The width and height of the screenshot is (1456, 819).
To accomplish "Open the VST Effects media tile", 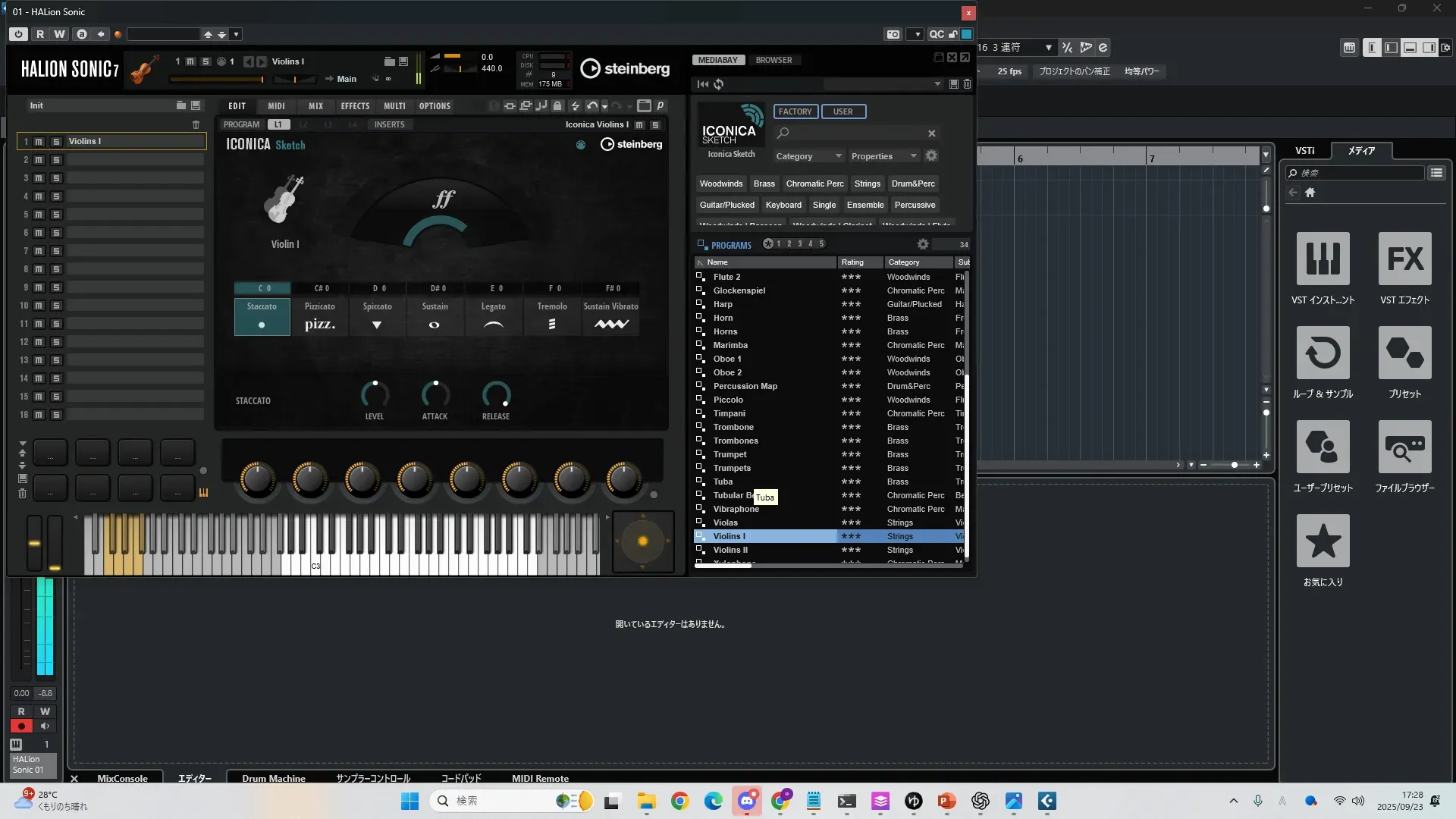I will point(1404,259).
